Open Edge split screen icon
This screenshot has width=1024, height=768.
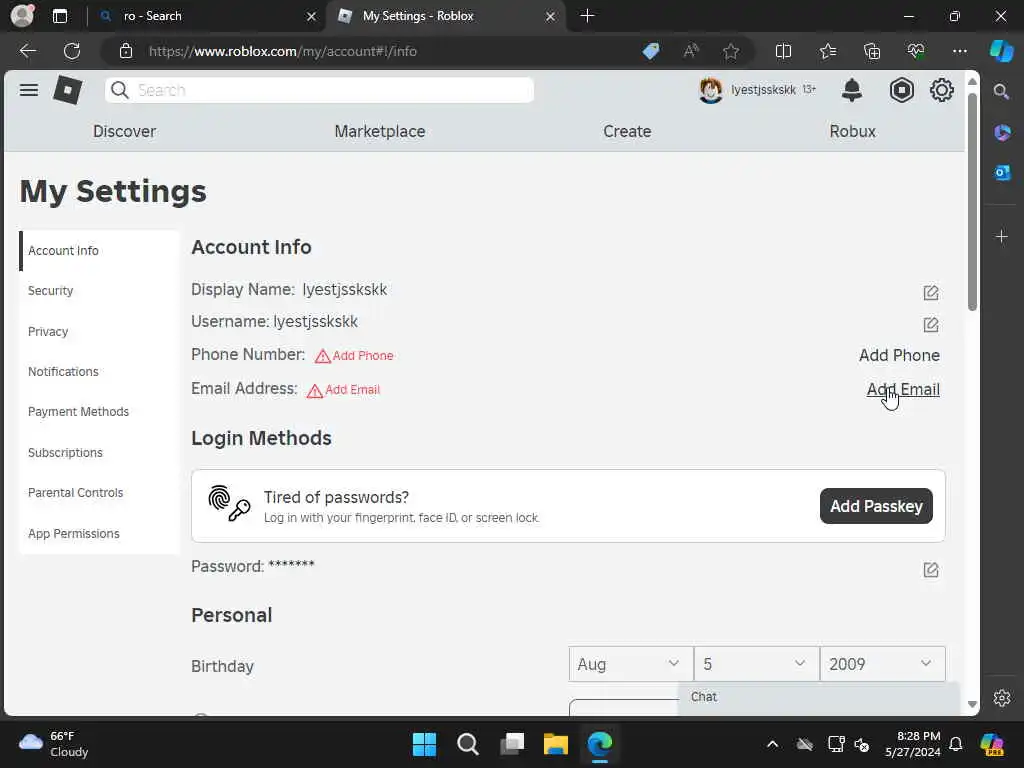pyautogui.click(x=783, y=51)
